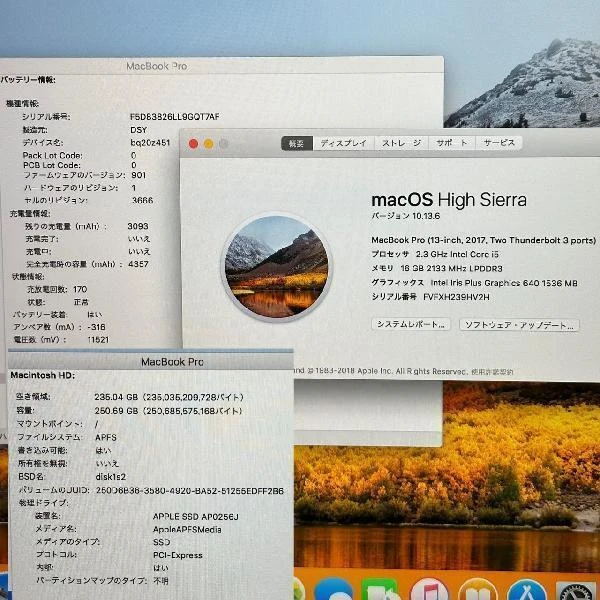This screenshot has width=600, height=600.
Task: Select processor value 2.3 GHz Intel Core i5
Action: click(457, 254)
